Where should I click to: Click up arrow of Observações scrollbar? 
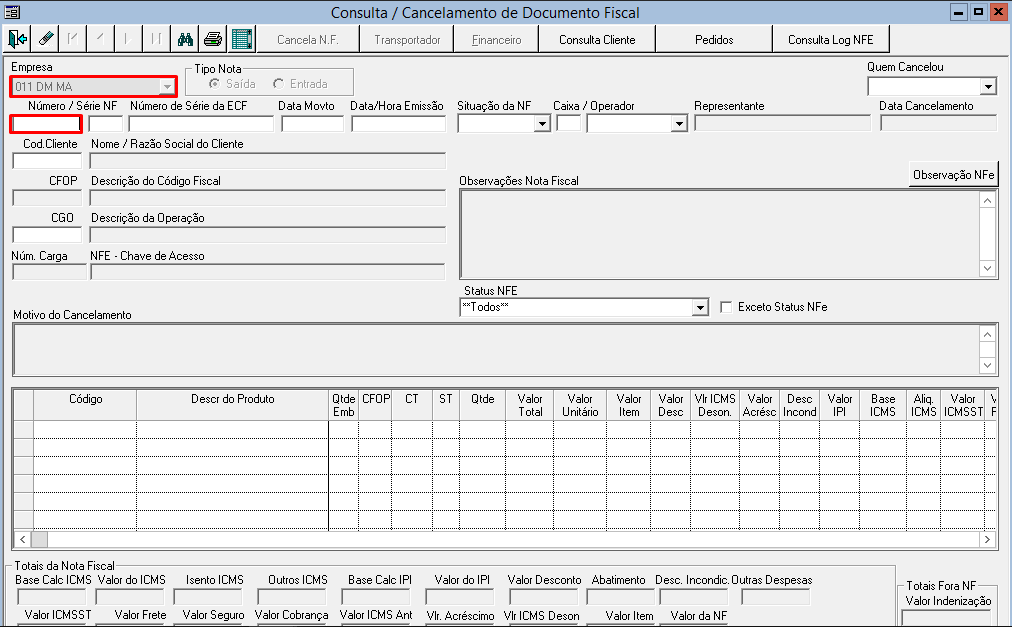(x=987, y=201)
